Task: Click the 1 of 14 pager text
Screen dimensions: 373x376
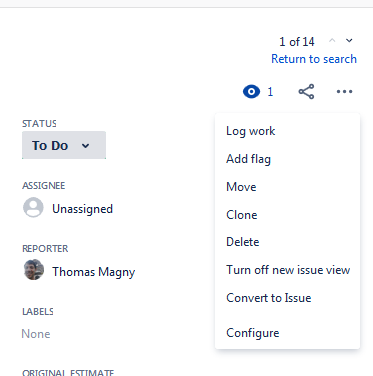Action: point(297,42)
